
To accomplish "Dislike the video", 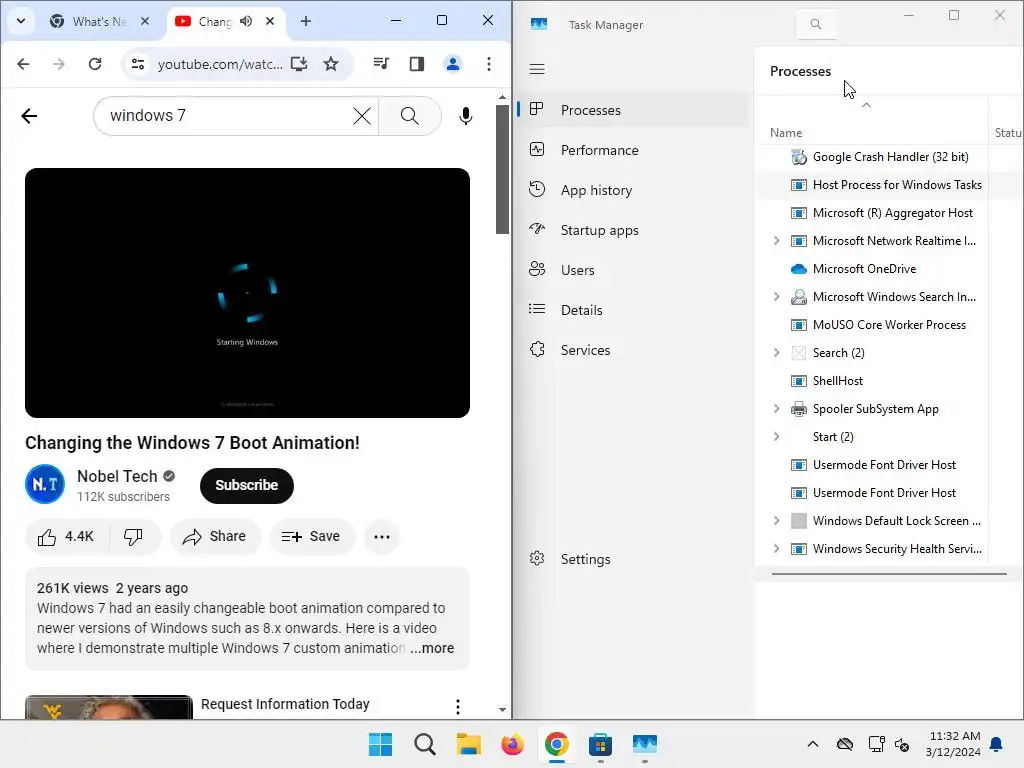I will 133,537.
